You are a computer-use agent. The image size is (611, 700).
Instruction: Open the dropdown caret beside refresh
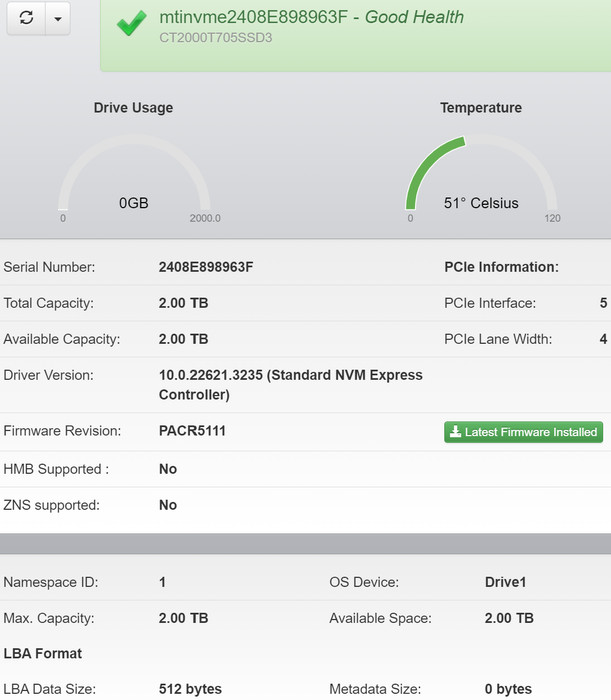click(x=57, y=18)
